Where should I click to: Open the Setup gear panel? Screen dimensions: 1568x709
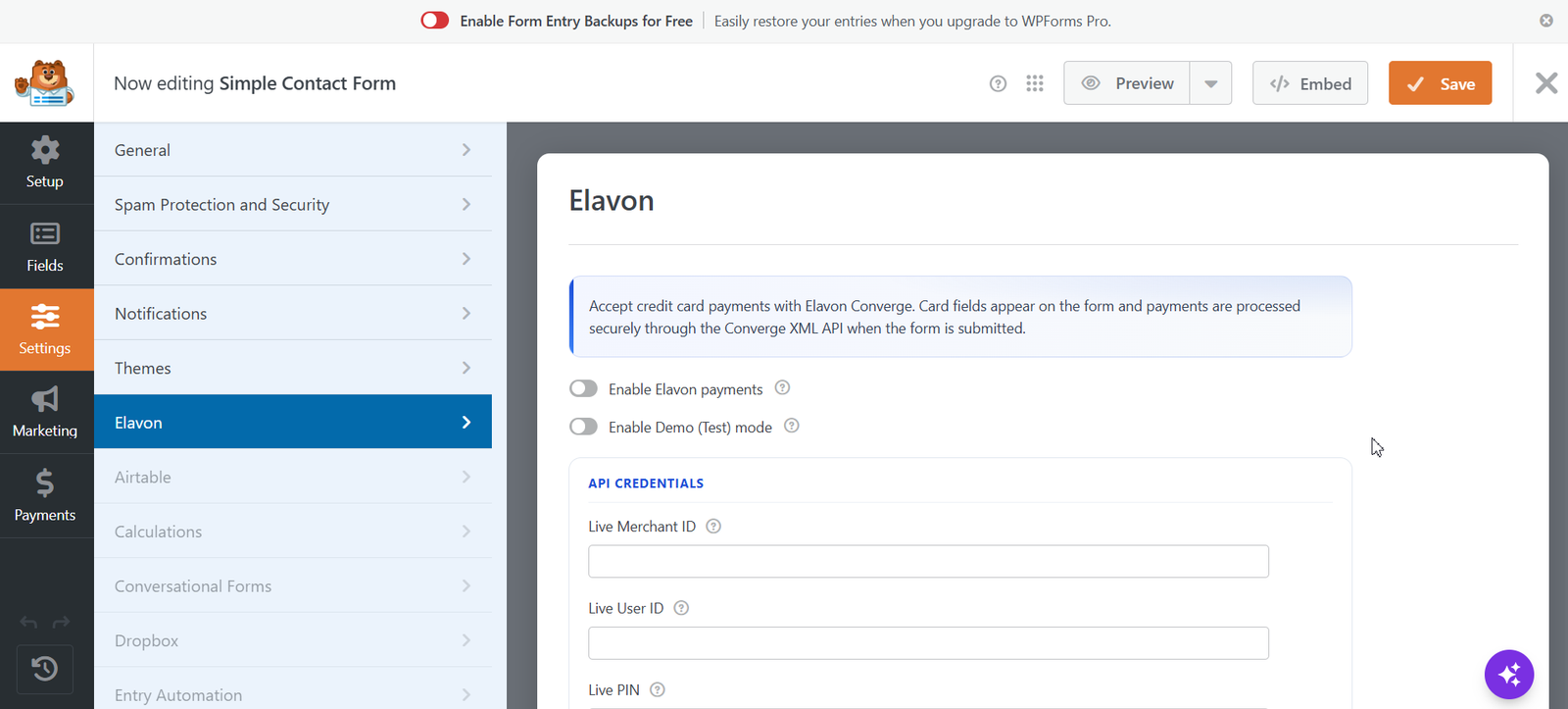[45, 163]
